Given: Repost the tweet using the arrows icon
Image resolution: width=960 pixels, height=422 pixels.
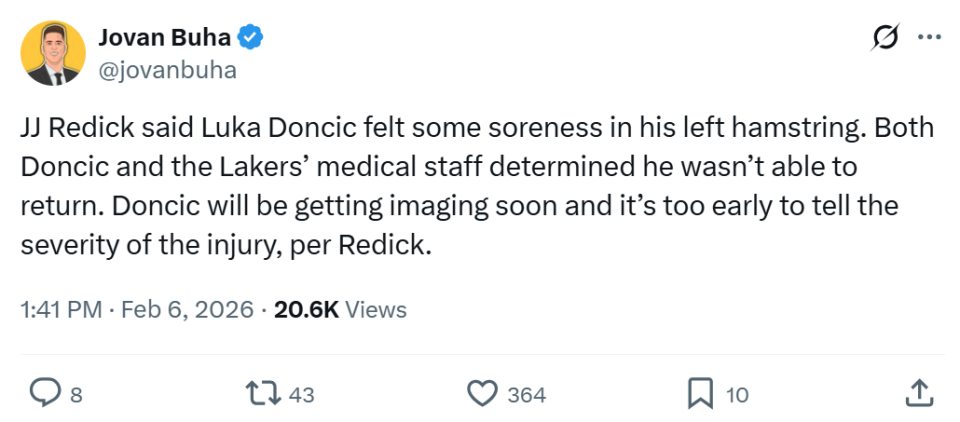Looking at the screenshot, I should 264,394.
